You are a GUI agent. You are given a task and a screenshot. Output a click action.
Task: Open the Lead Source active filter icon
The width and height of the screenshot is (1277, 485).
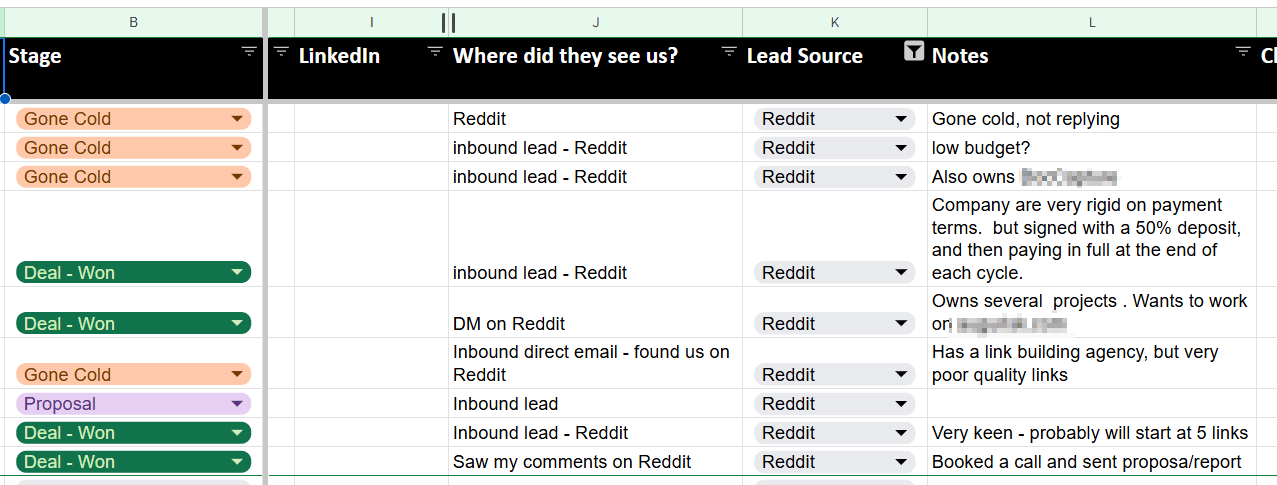click(x=913, y=52)
